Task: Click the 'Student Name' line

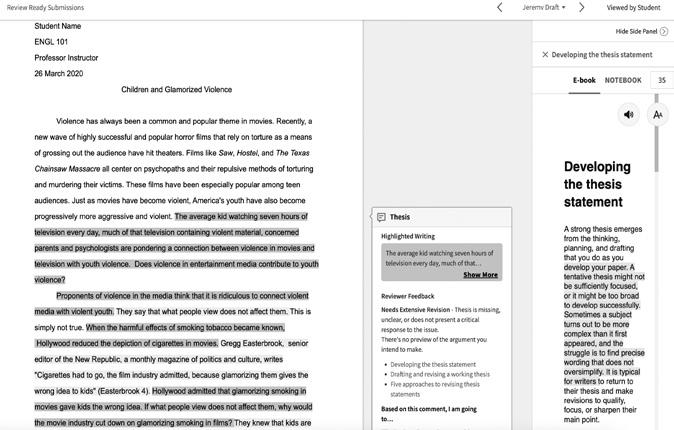Action: [x=58, y=26]
